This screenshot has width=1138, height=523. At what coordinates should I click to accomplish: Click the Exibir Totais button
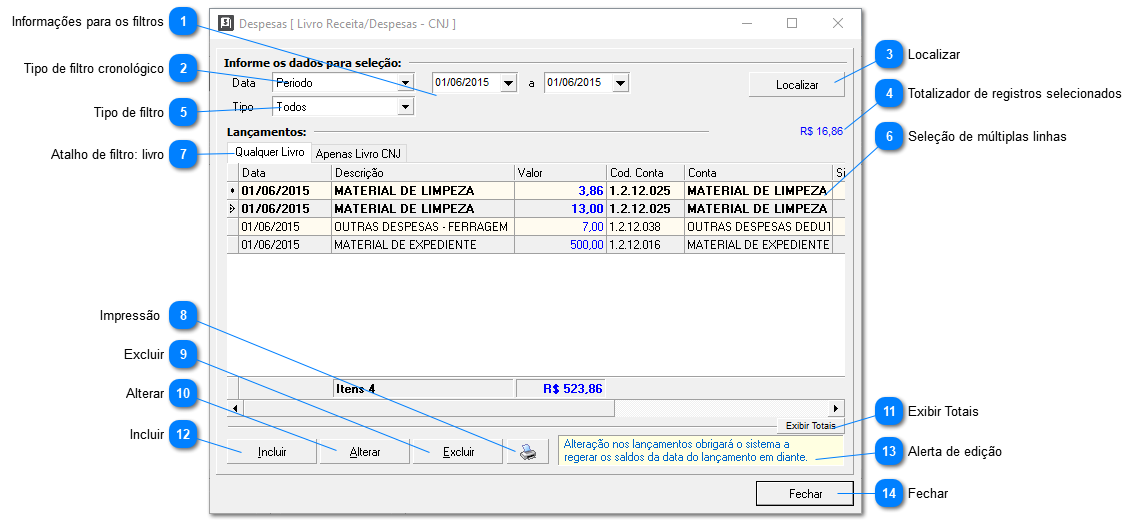(810, 426)
